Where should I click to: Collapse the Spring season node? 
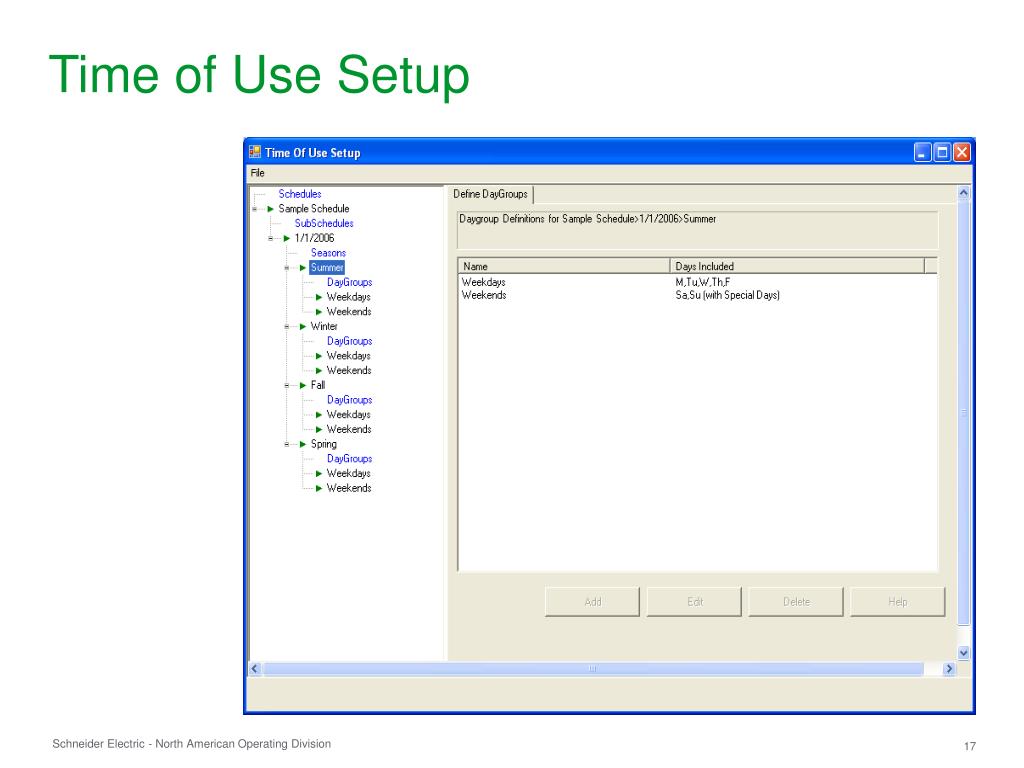287,444
